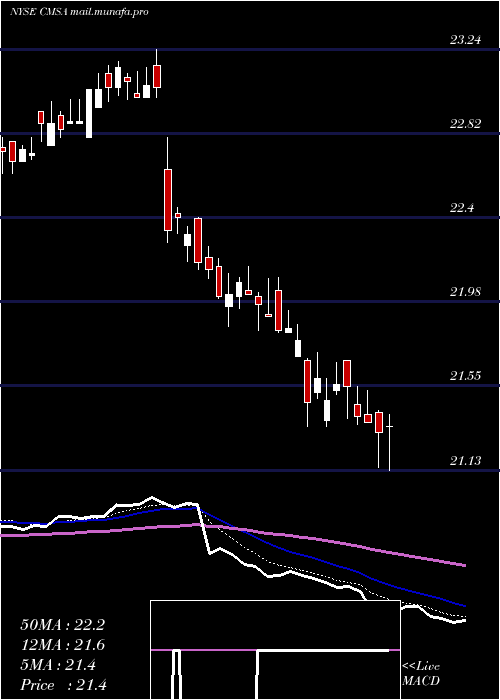Click the 23.24 price level label

pos(465,40)
